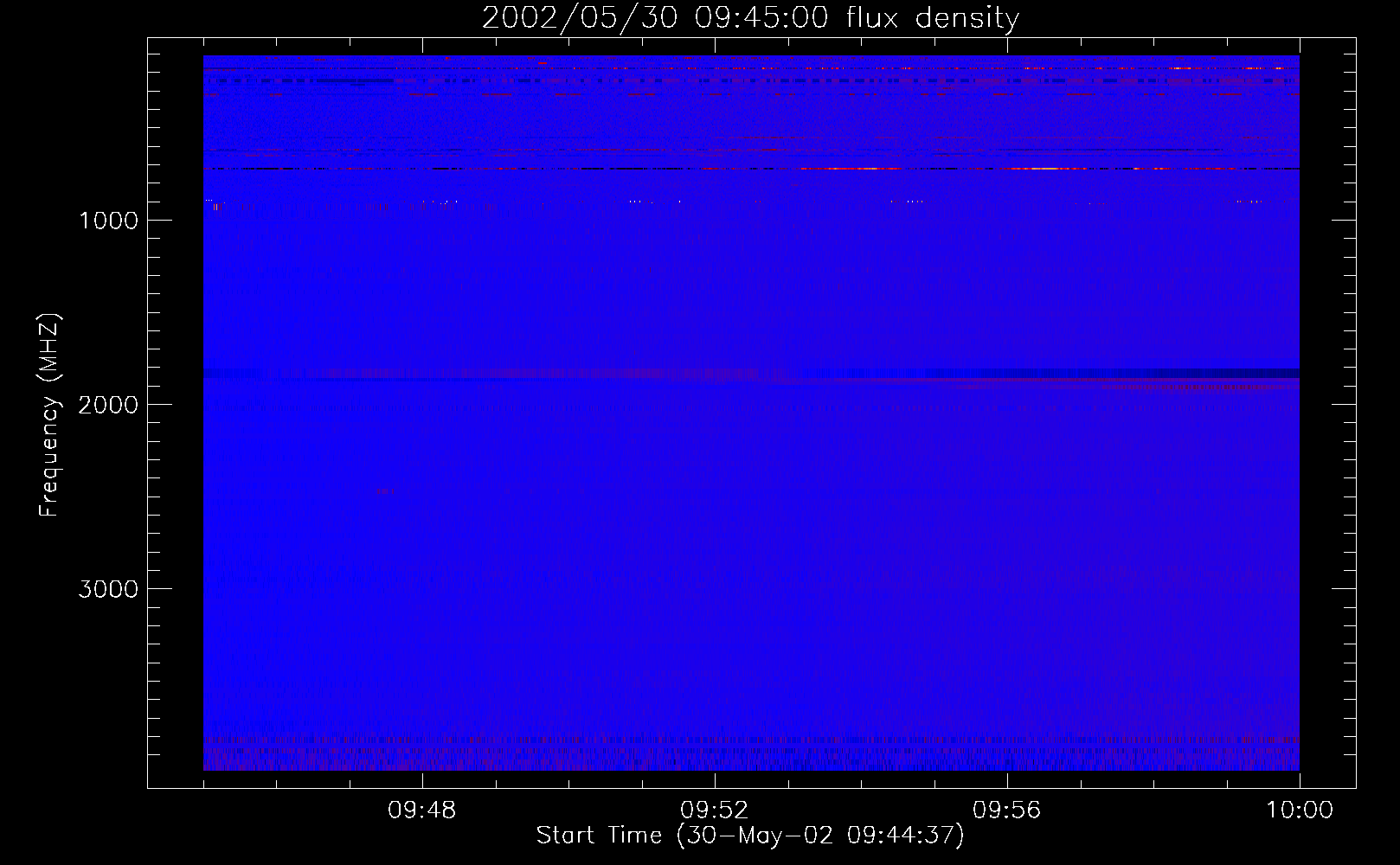Select the 'Start Time (30-May-02 09:44:37)' axis label
Screen dimensions: 1400x865
750,836
